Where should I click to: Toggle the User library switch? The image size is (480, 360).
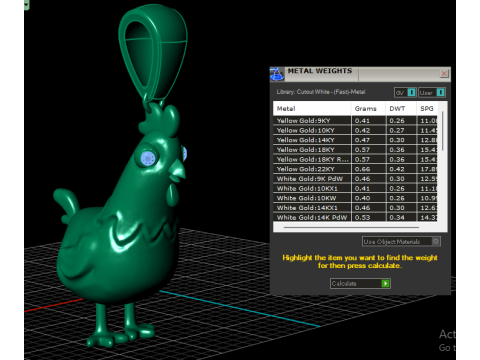tap(440, 92)
